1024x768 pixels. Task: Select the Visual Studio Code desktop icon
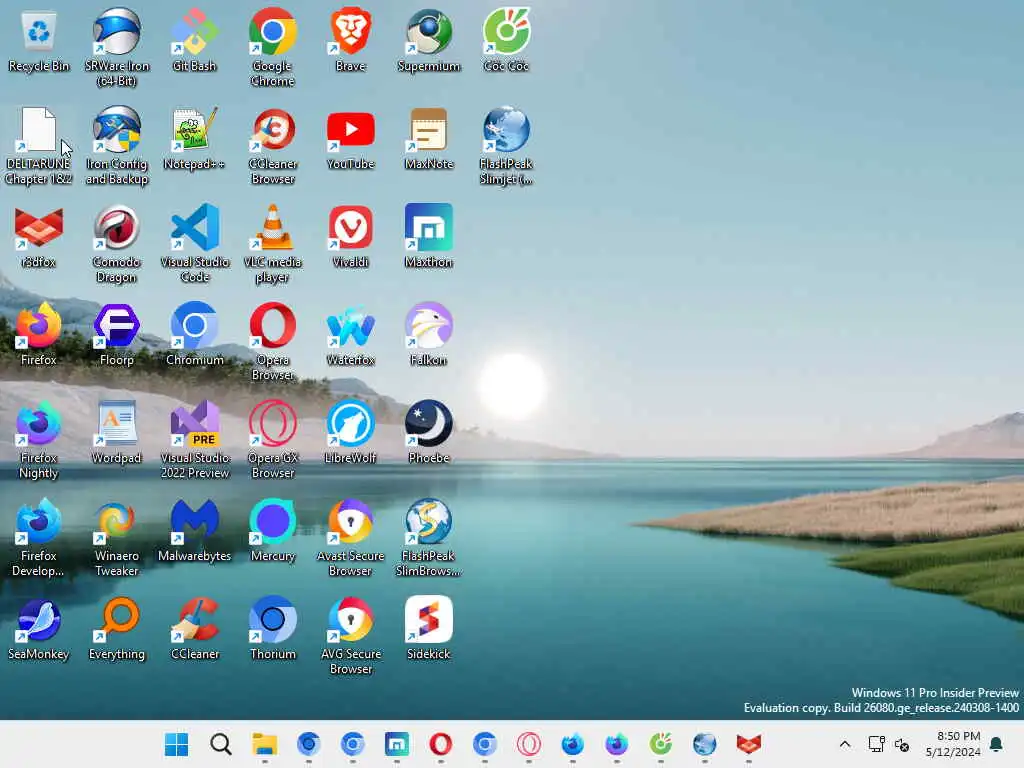point(195,244)
